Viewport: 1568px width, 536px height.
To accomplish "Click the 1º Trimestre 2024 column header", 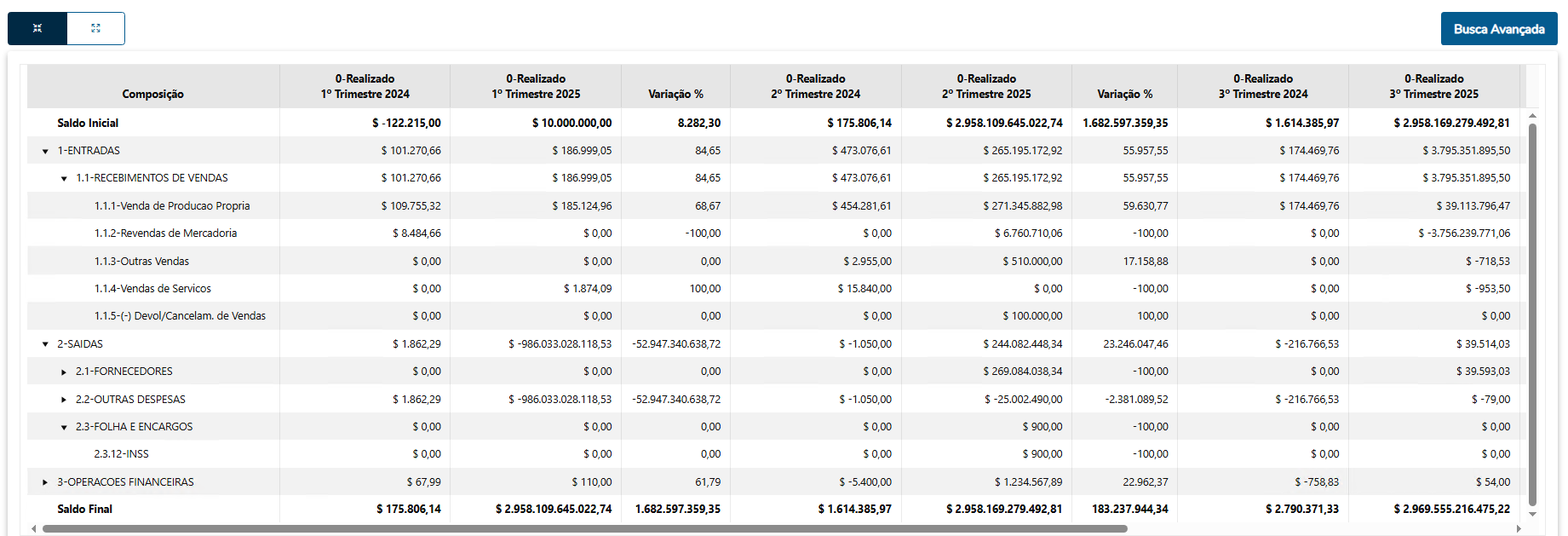I will click(x=365, y=86).
